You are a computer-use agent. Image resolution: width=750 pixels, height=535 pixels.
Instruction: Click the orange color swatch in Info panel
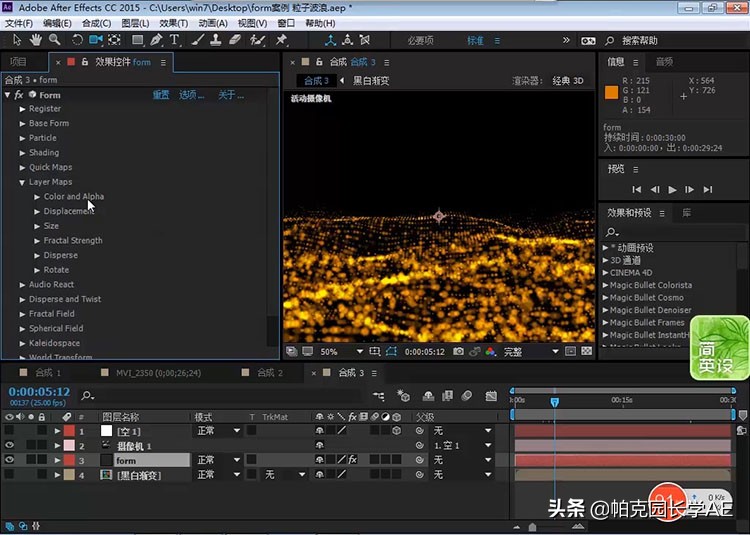click(x=612, y=93)
